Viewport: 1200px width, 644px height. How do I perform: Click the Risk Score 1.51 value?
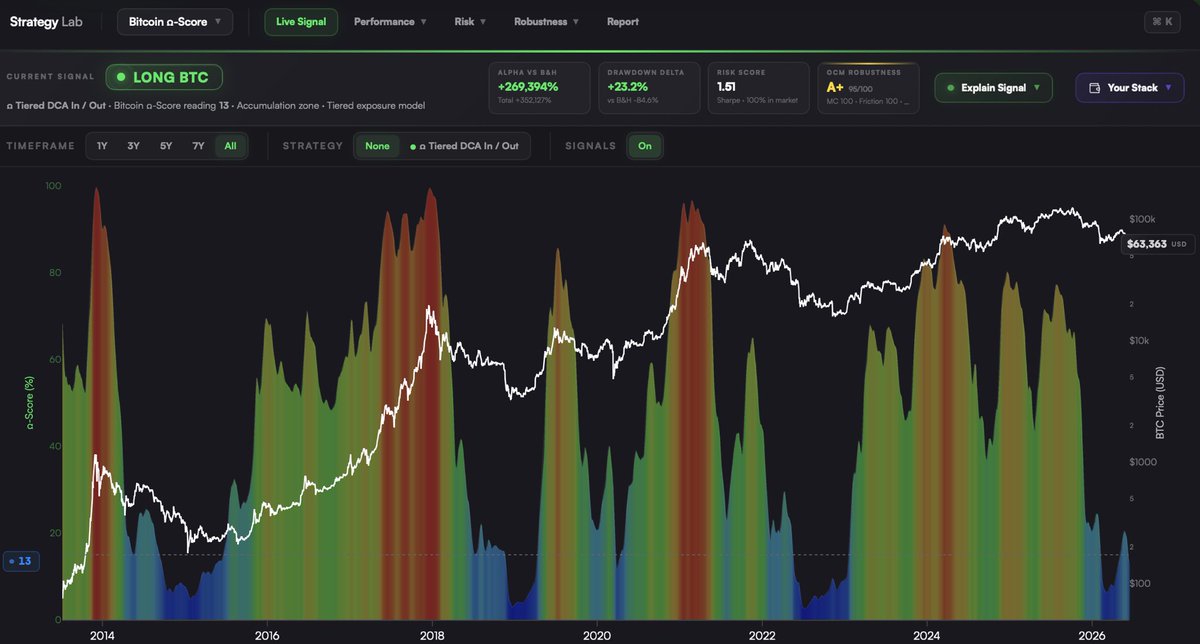pyautogui.click(x=727, y=87)
